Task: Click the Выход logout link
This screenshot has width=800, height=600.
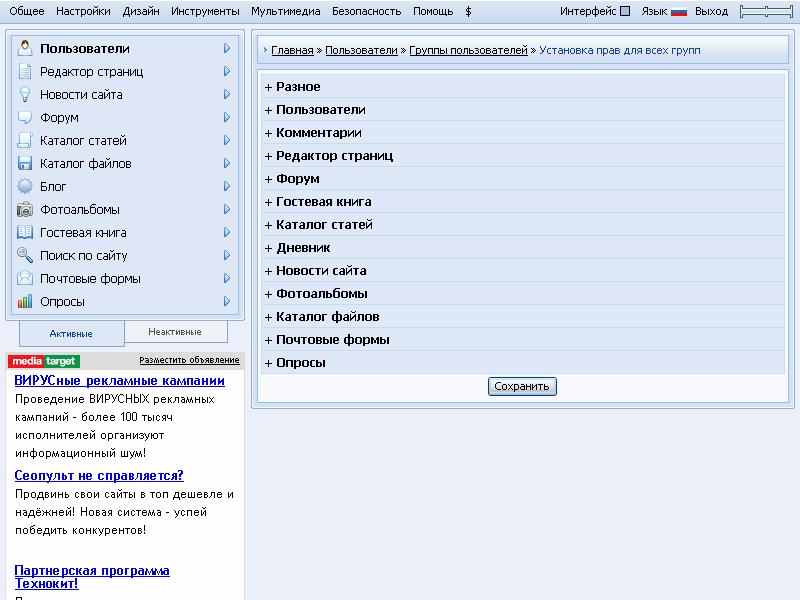Action: pyautogui.click(x=711, y=11)
